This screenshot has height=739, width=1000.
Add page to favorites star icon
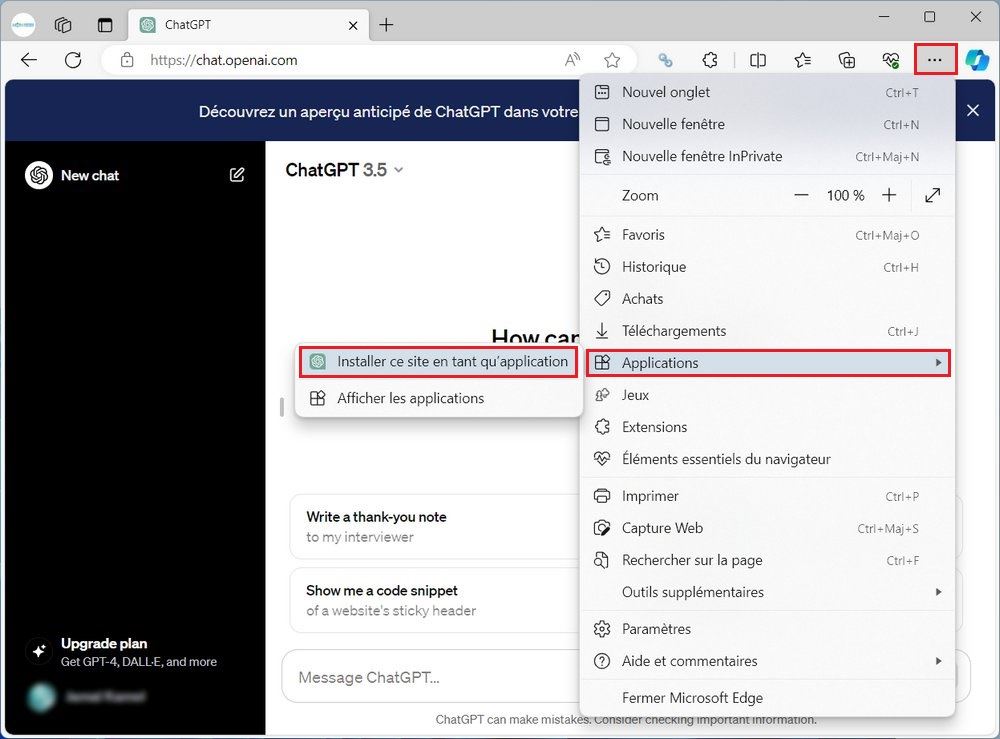pyautogui.click(x=612, y=60)
